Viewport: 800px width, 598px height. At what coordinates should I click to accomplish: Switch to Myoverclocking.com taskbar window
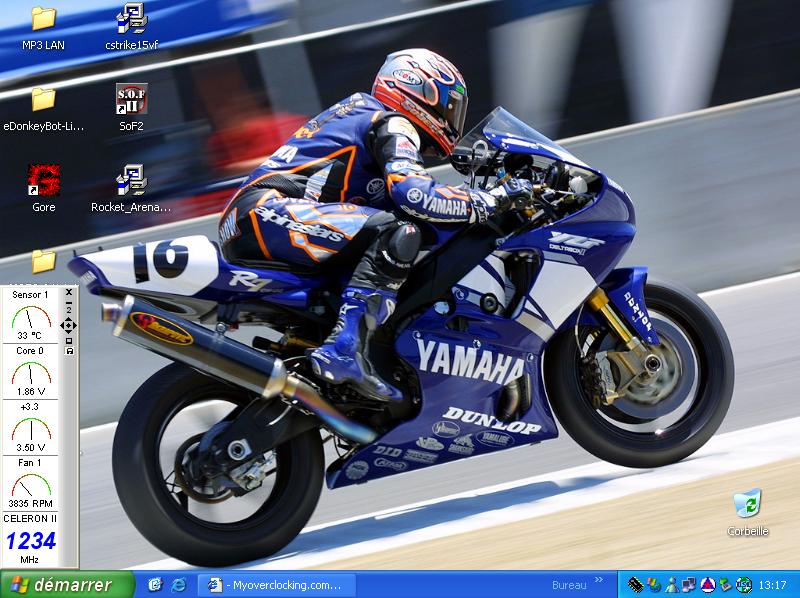(x=276, y=585)
